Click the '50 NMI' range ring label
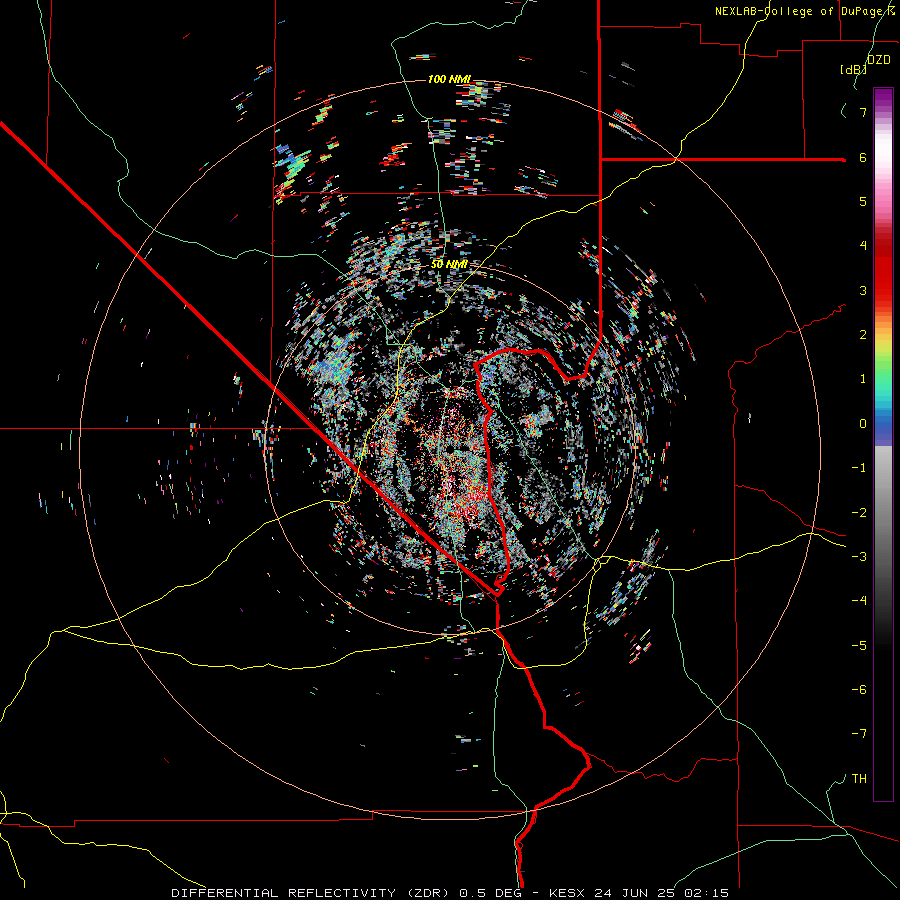Viewport: 900px width, 900px height. coord(449,264)
